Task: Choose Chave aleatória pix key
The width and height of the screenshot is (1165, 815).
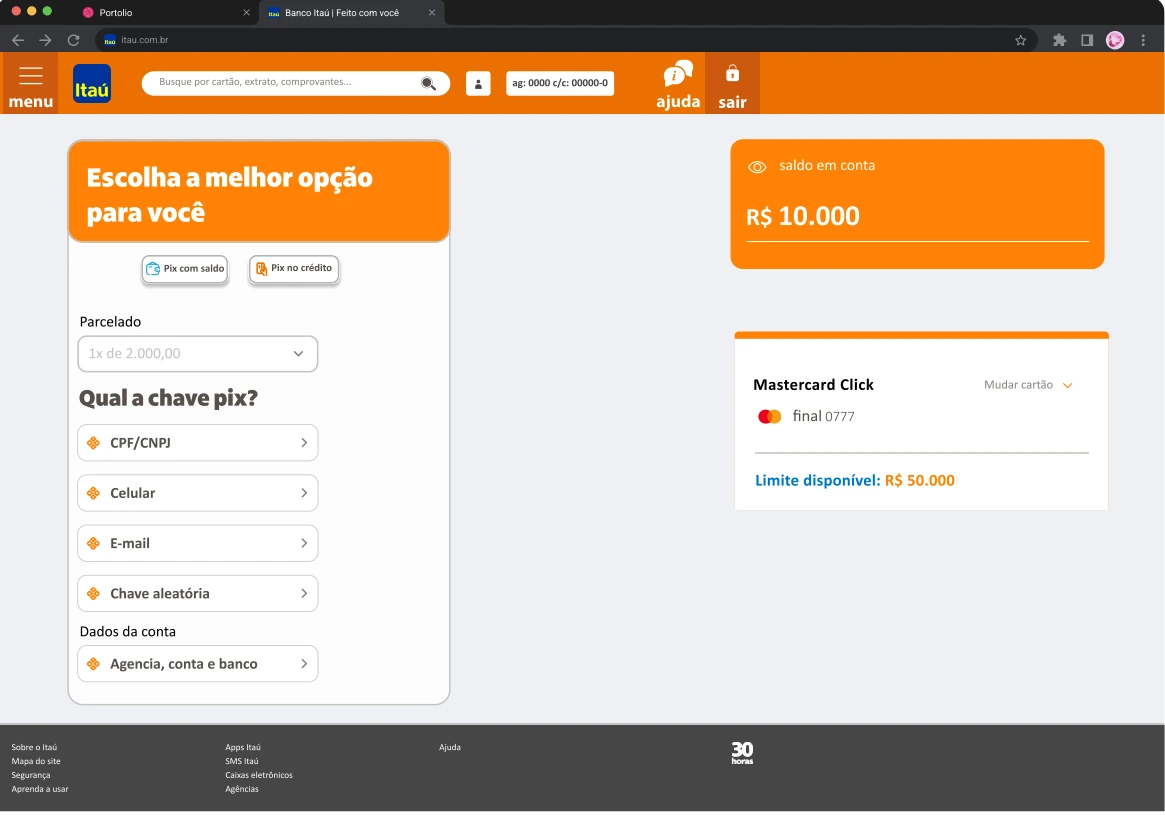Action: [198, 594]
